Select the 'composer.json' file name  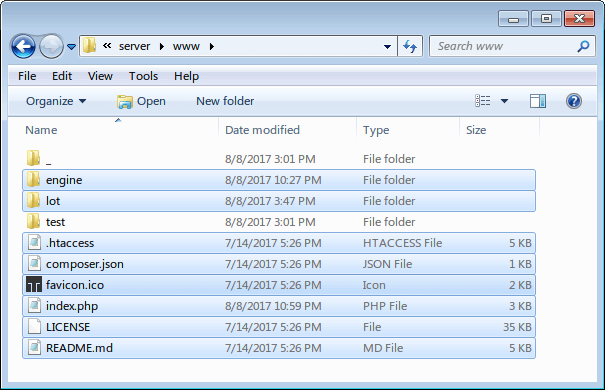click(x=85, y=264)
